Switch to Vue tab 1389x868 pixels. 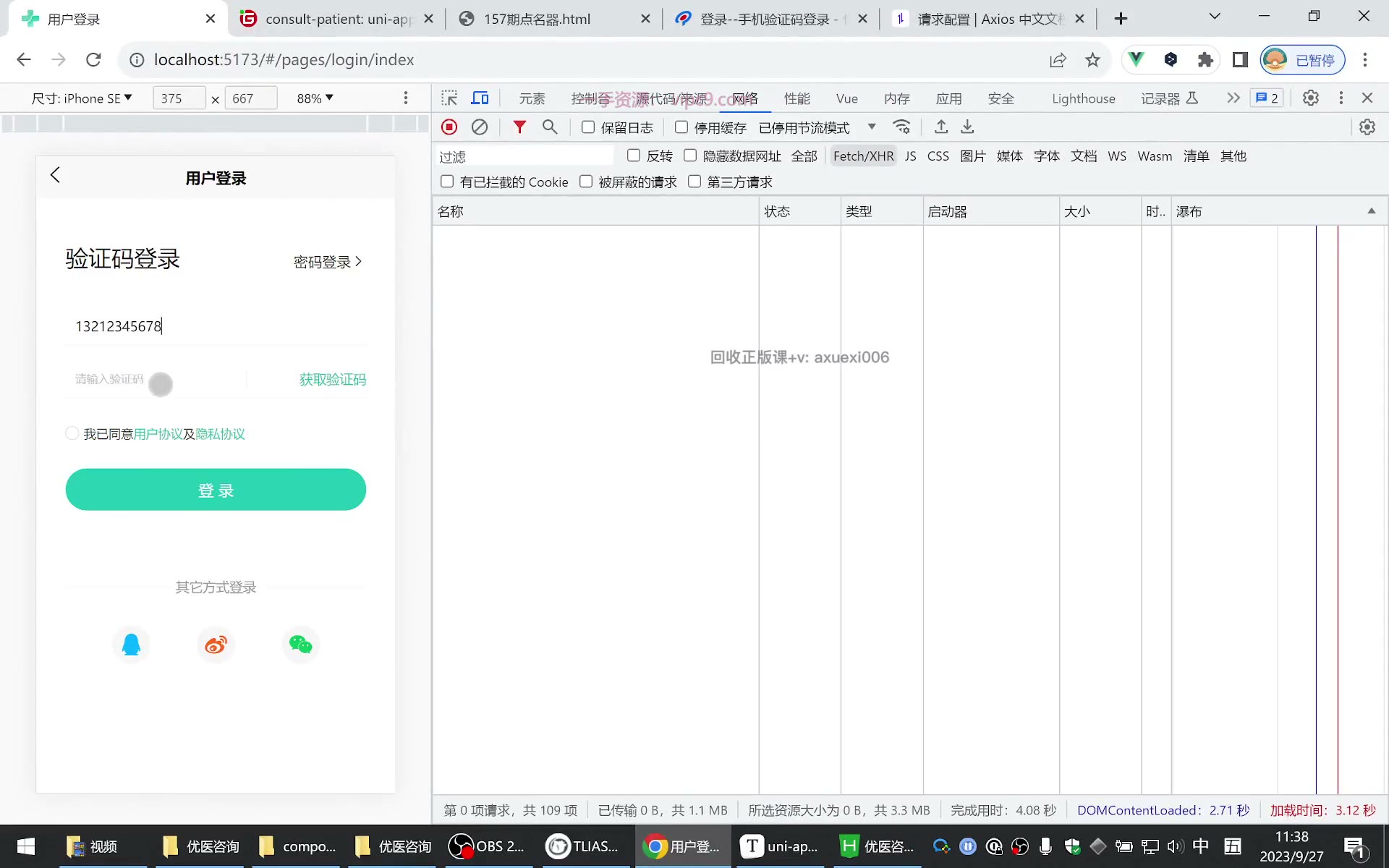[846, 99]
